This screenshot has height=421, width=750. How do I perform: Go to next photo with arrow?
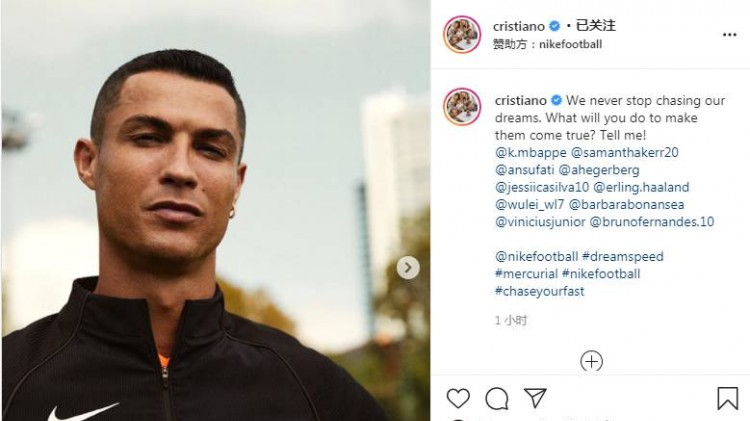pyautogui.click(x=408, y=267)
